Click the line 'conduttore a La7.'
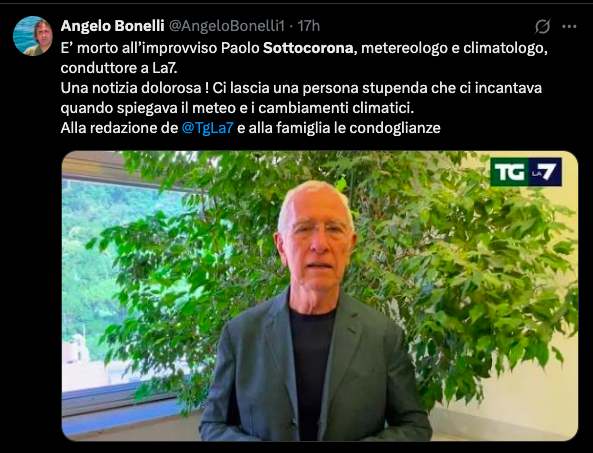Image resolution: width=593 pixels, height=453 pixels. (119, 68)
